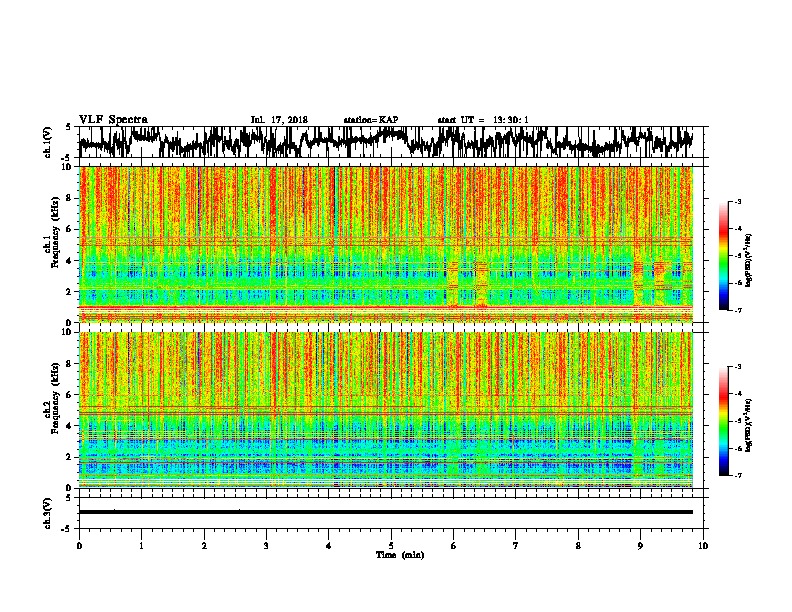This screenshot has height=612, width=792.
Task: Click the "start UT = 13:30:1" header text
Action: 483,120
